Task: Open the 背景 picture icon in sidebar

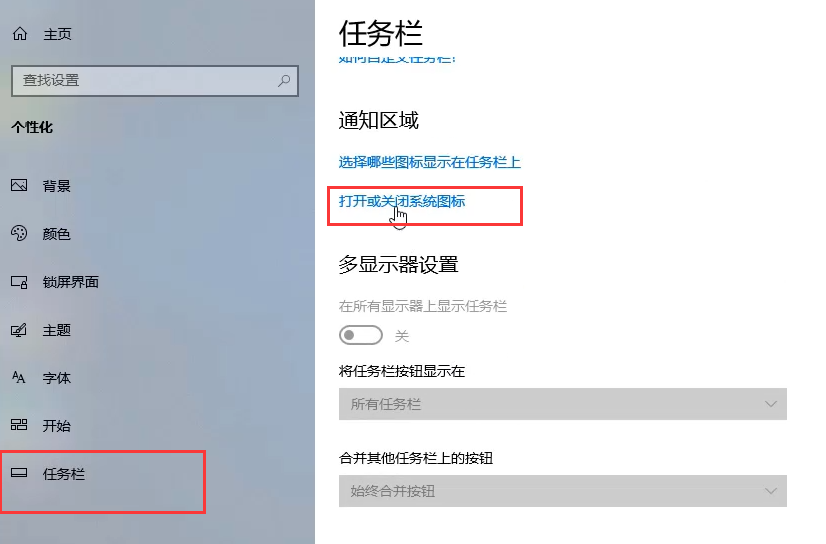Action: [x=19, y=185]
